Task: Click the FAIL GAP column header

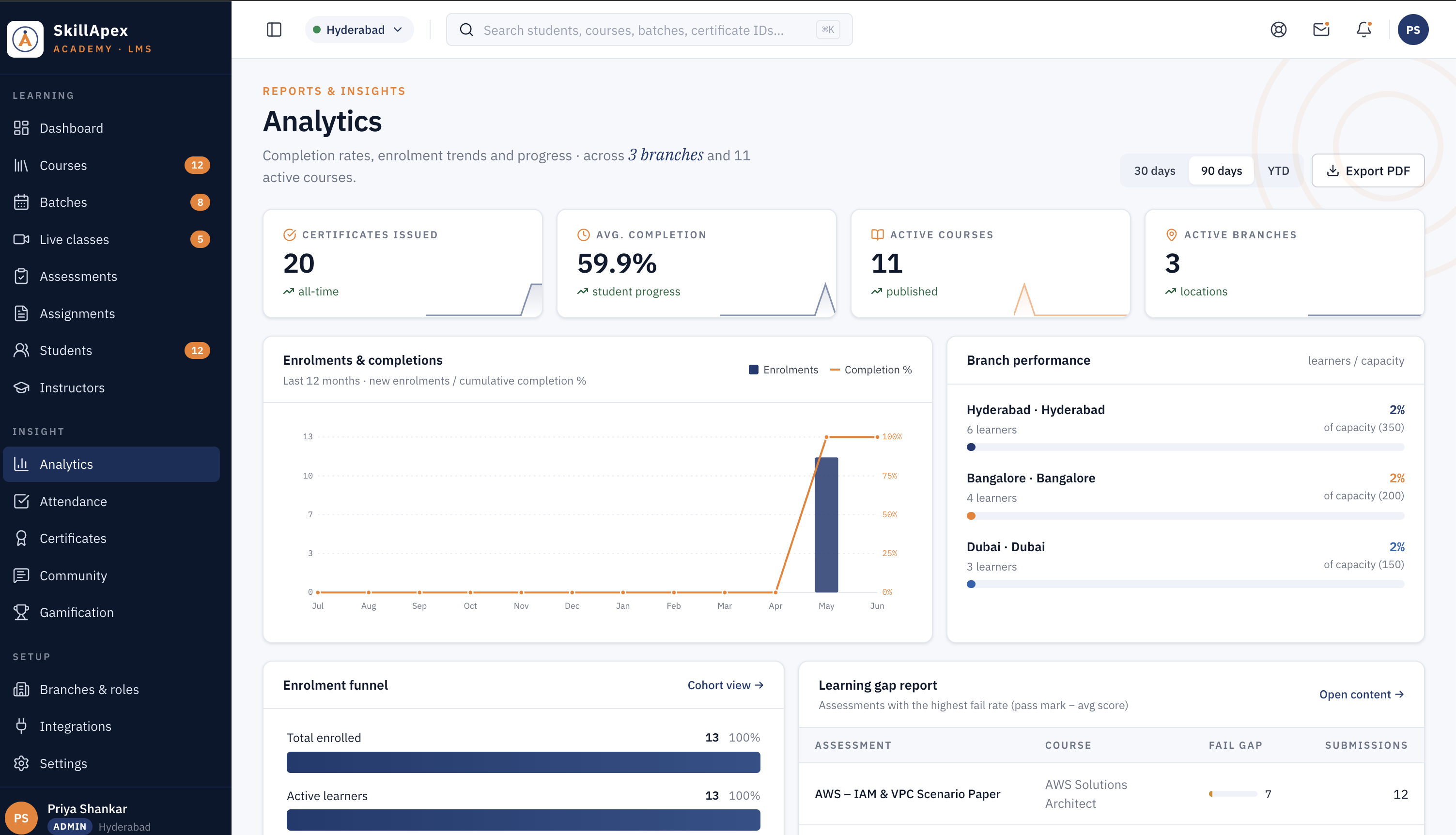Action: [x=1235, y=745]
